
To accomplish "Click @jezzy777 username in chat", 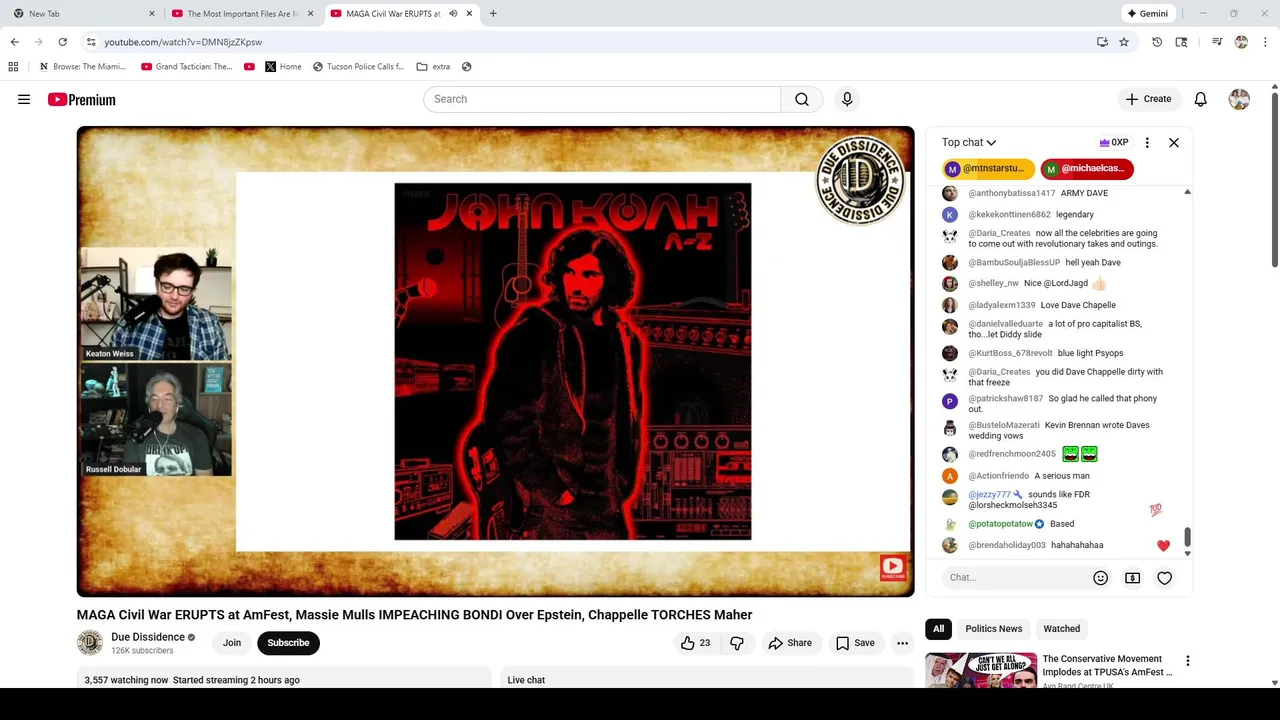I will [x=989, y=495].
